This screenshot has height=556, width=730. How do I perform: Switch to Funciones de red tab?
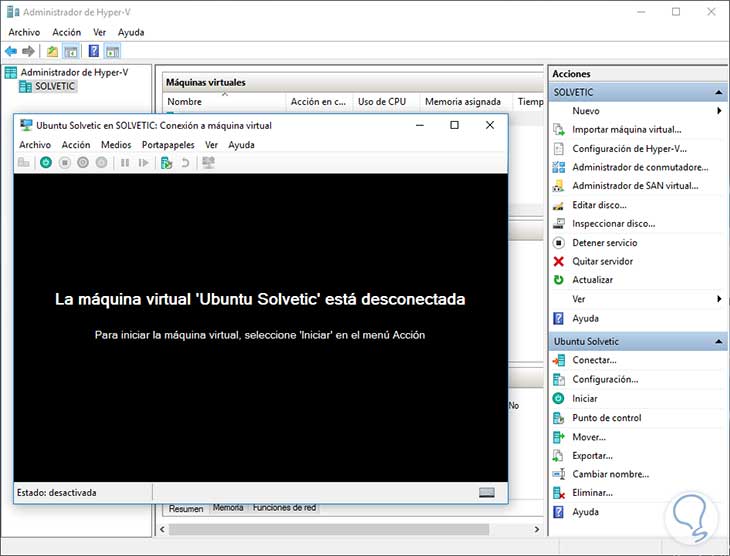click(284, 508)
